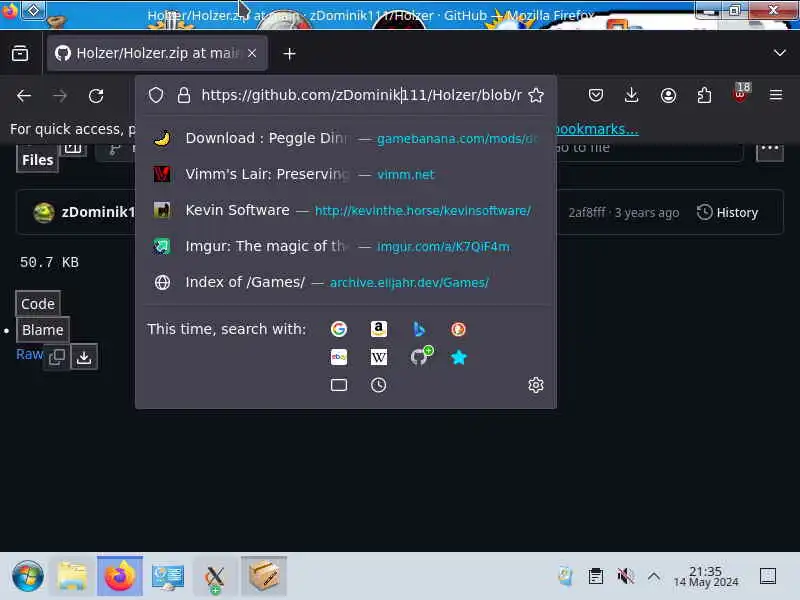800x600 pixels.
Task: Click show desktop notification button
Action: [768, 577]
